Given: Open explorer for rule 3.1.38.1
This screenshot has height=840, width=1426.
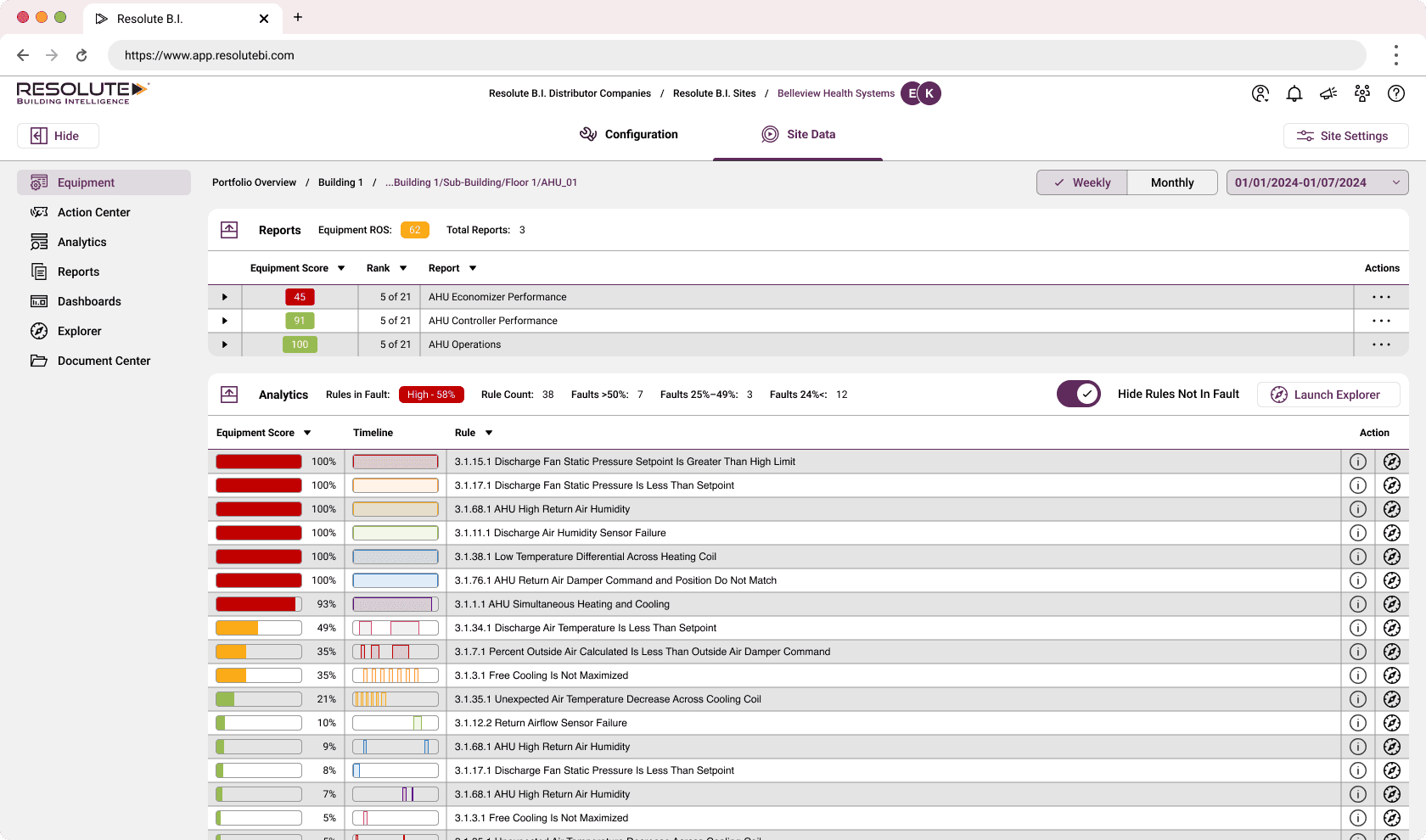Looking at the screenshot, I should coord(1392,557).
